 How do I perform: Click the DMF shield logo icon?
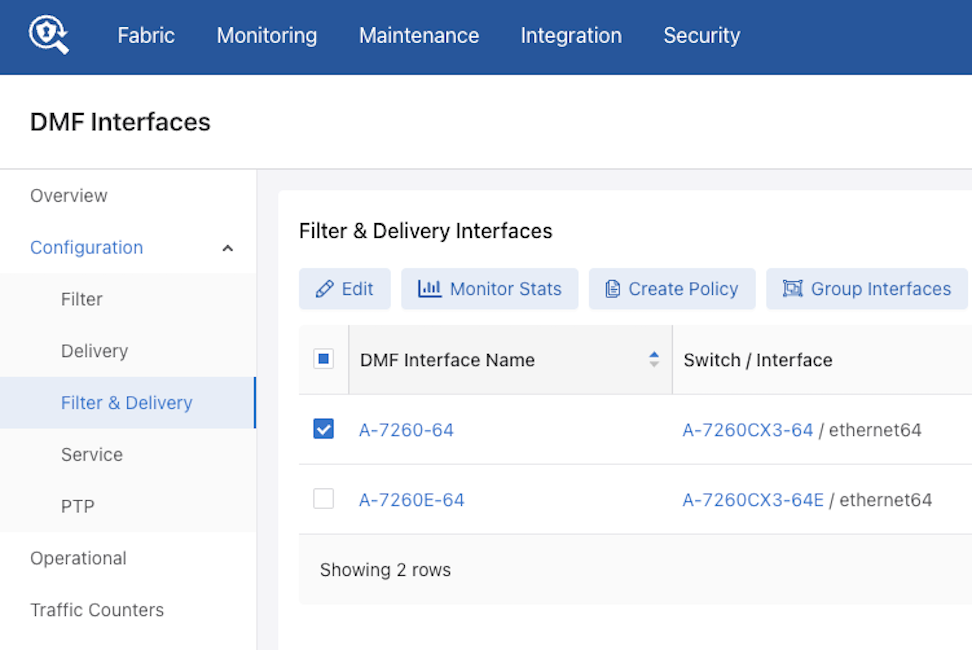click(x=48, y=35)
